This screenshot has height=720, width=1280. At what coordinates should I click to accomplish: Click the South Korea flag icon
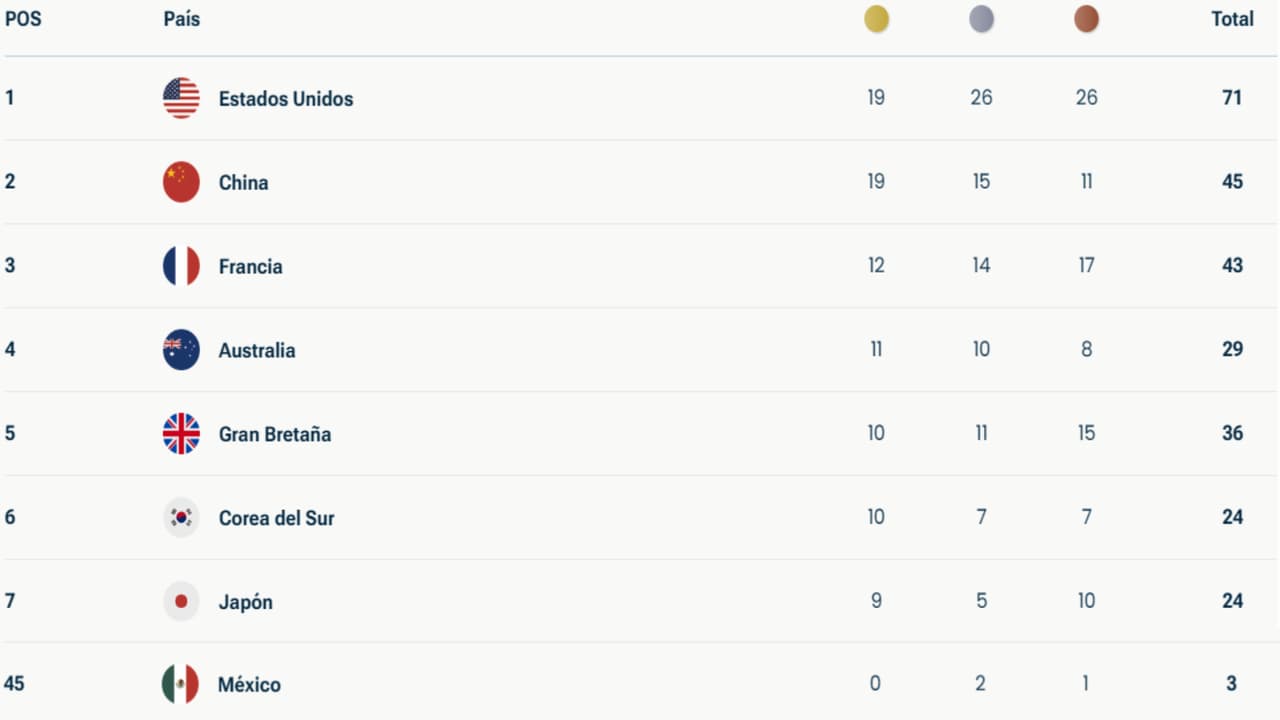pyautogui.click(x=181, y=518)
